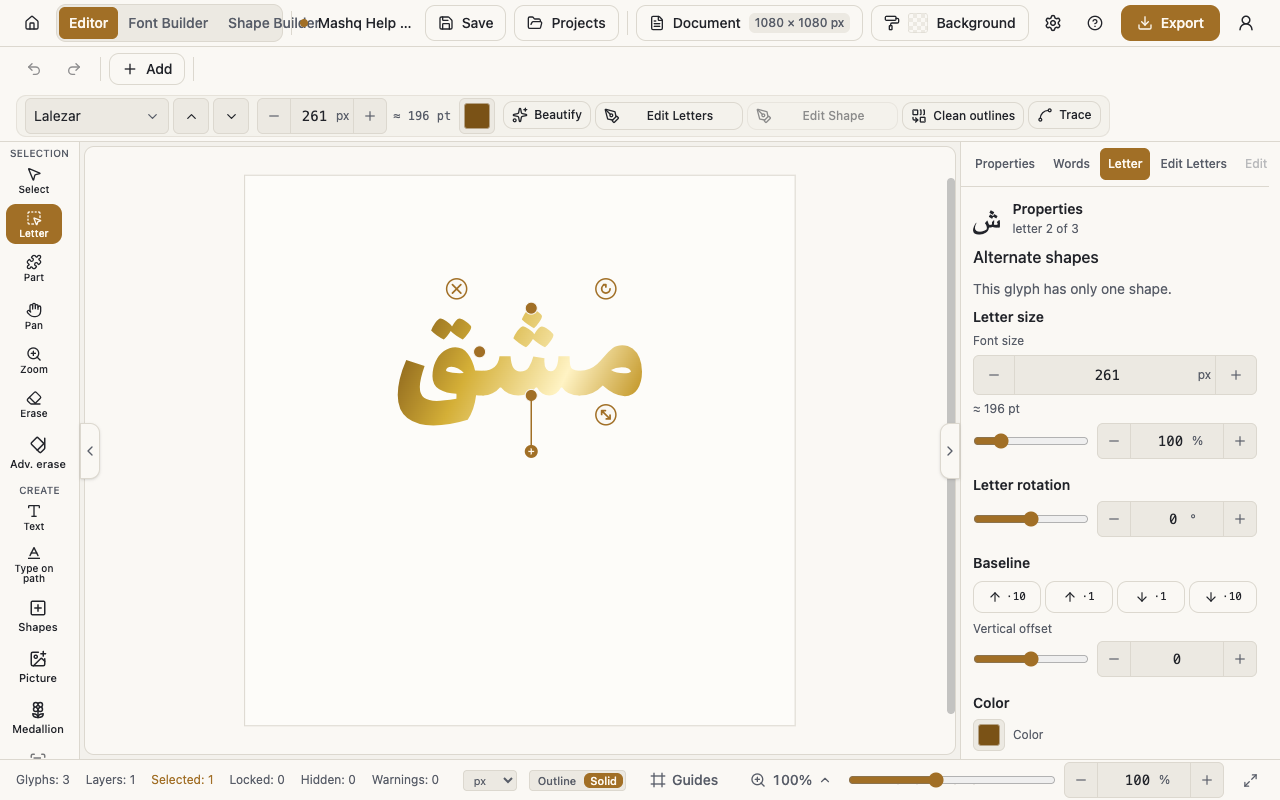Open the Background settings button
The height and width of the screenshot is (800, 1280).
click(x=950, y=23)
